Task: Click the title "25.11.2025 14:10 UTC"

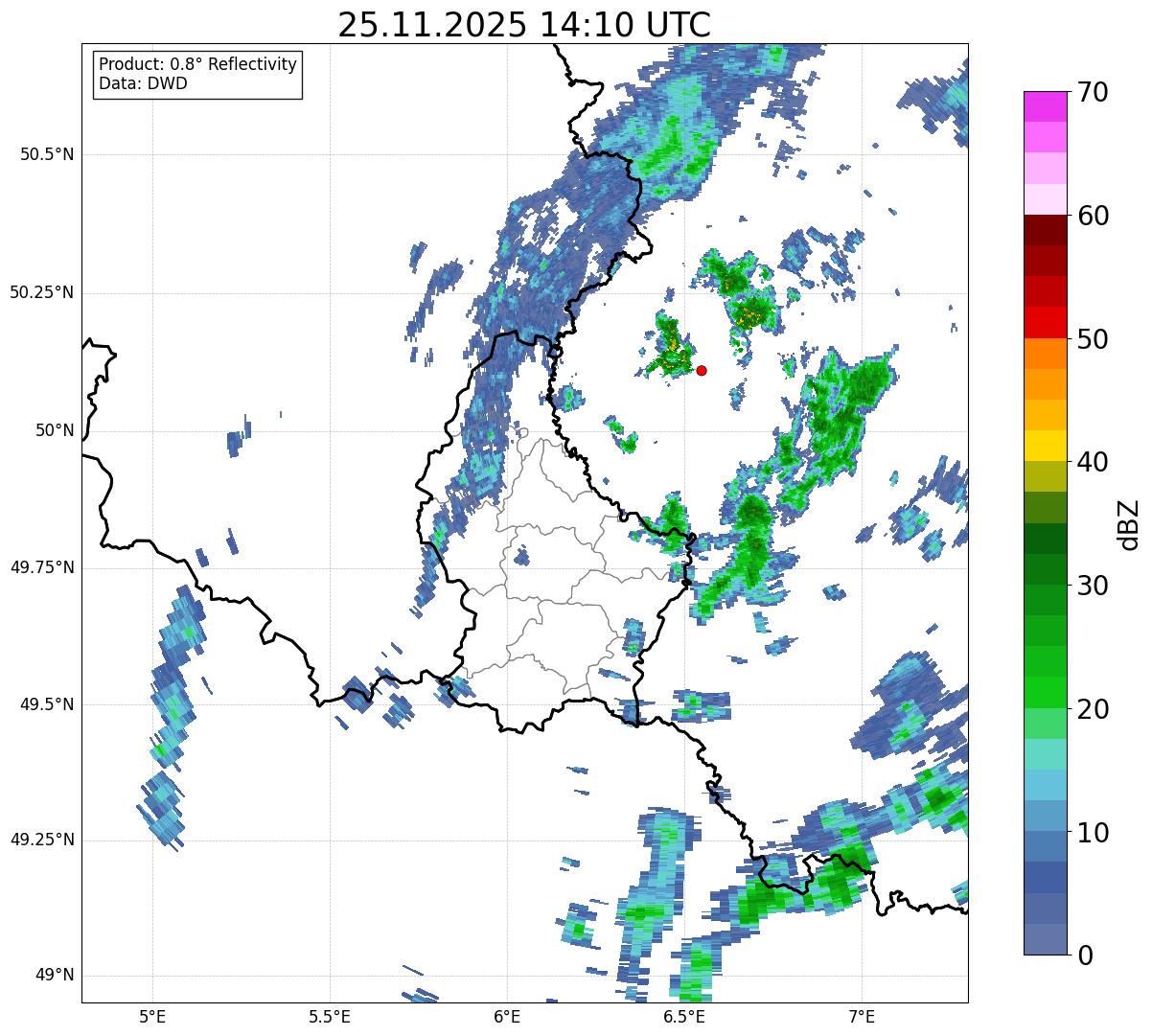Action: click(x=524, y=25)
